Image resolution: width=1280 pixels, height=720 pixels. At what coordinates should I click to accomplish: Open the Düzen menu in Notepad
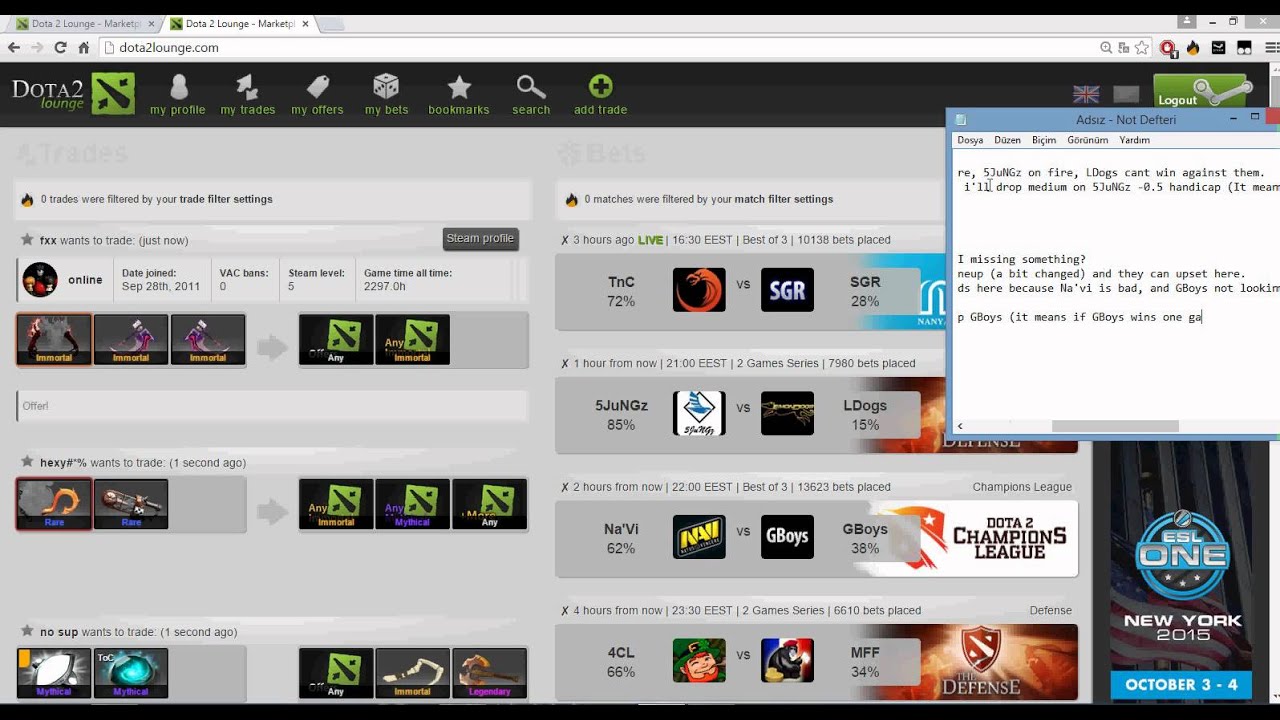[x=1007, y=140]
